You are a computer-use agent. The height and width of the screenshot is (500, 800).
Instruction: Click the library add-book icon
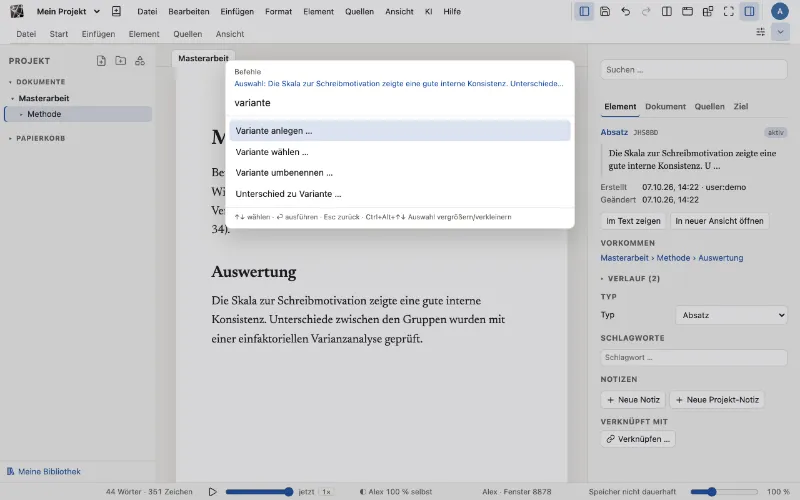tap(116, 11)
